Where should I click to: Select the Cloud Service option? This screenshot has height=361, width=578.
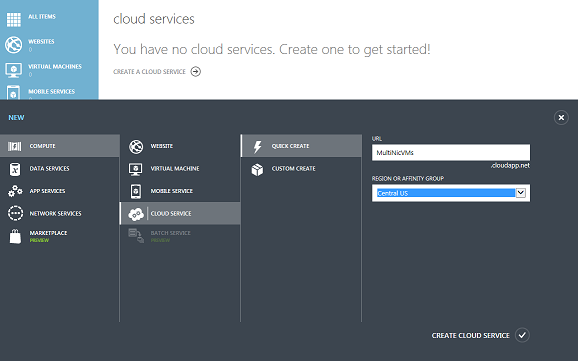point(180,214)
